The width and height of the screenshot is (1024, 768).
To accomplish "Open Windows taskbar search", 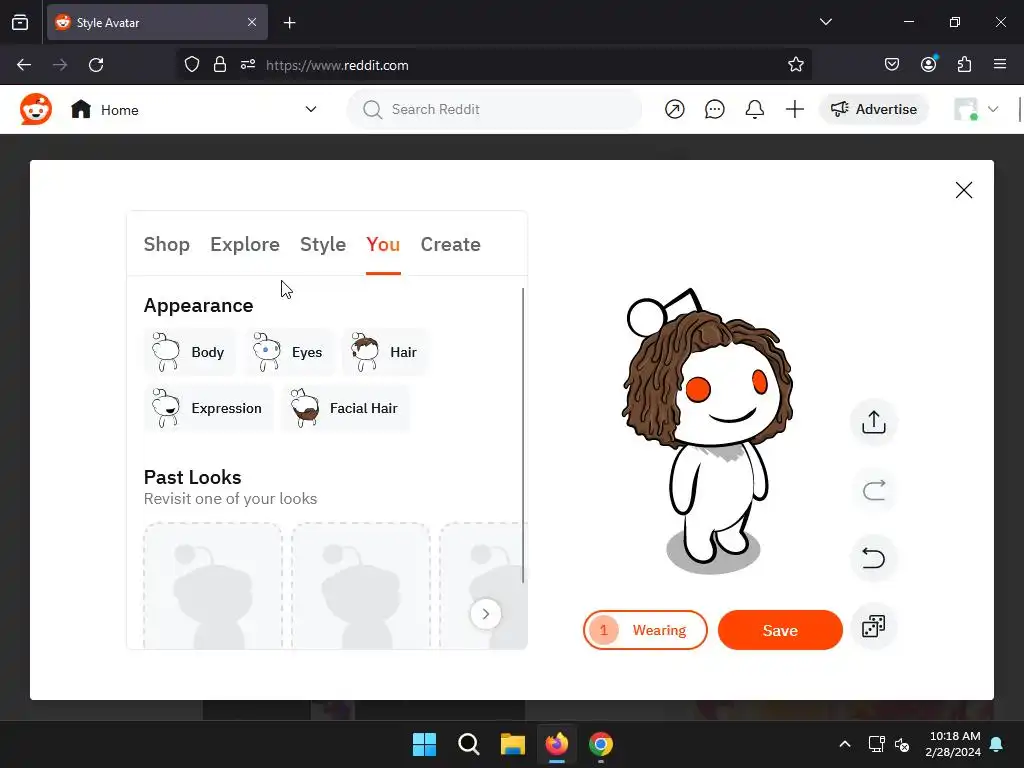I will [469, 744].
